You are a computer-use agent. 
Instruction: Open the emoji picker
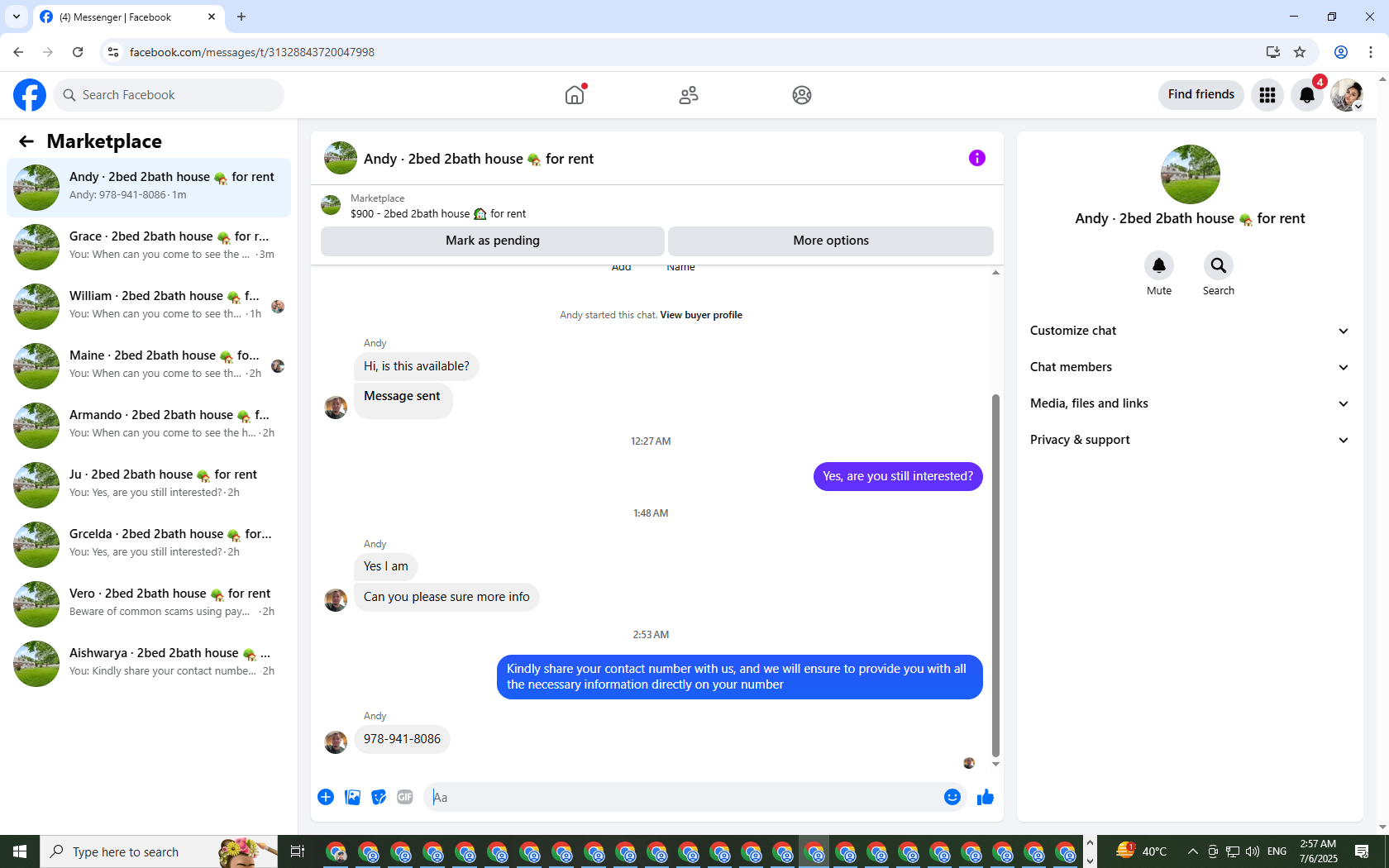pos(952,797)
